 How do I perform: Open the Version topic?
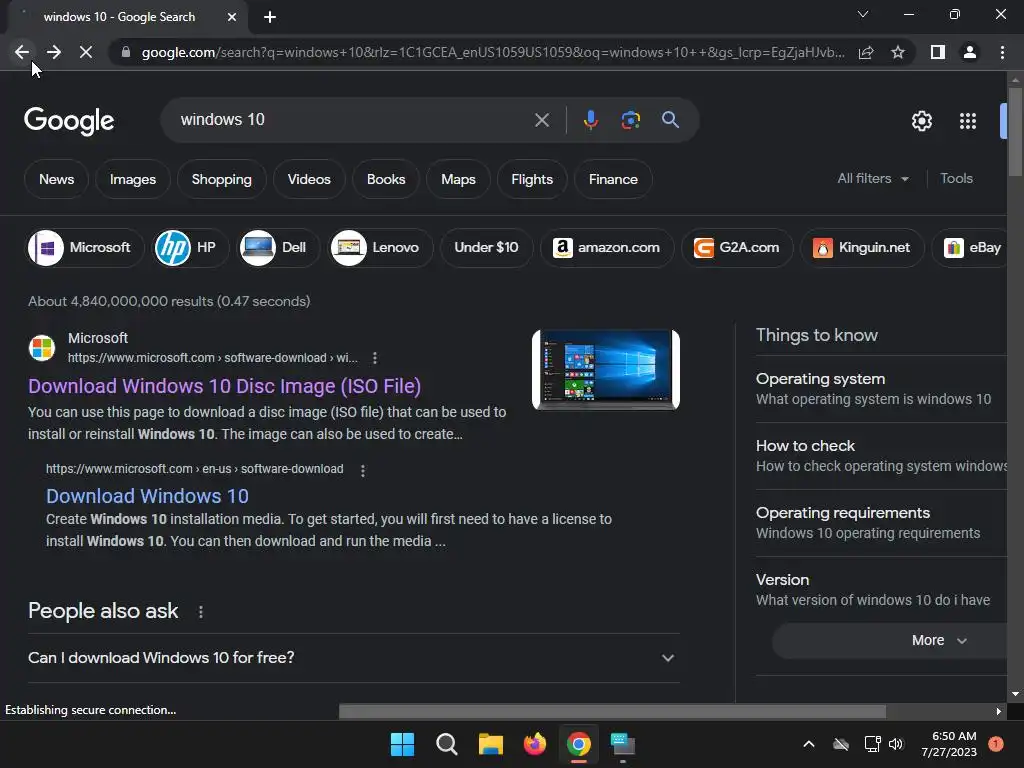point(881,590)
